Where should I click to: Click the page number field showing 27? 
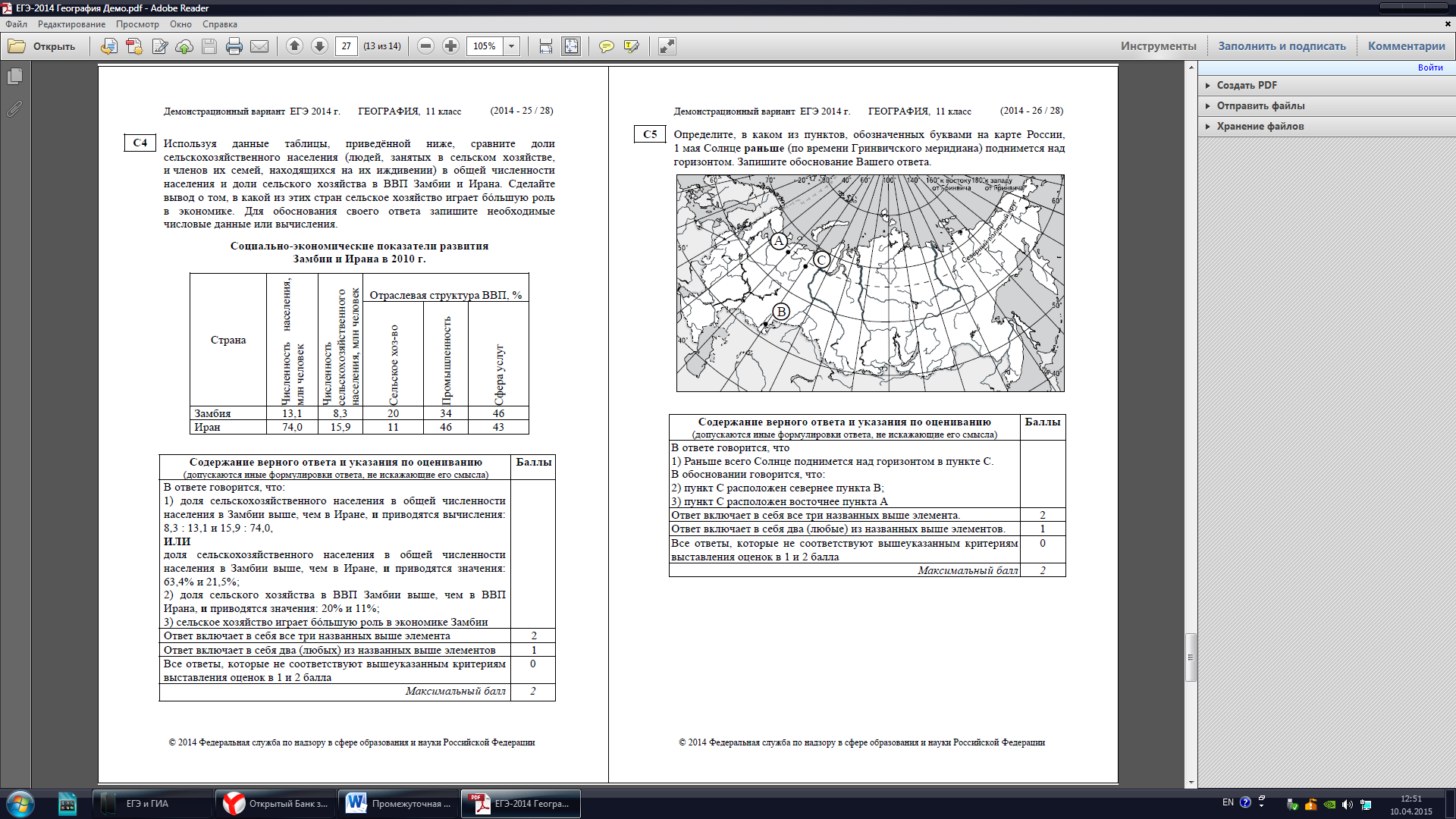coord(347,46)
